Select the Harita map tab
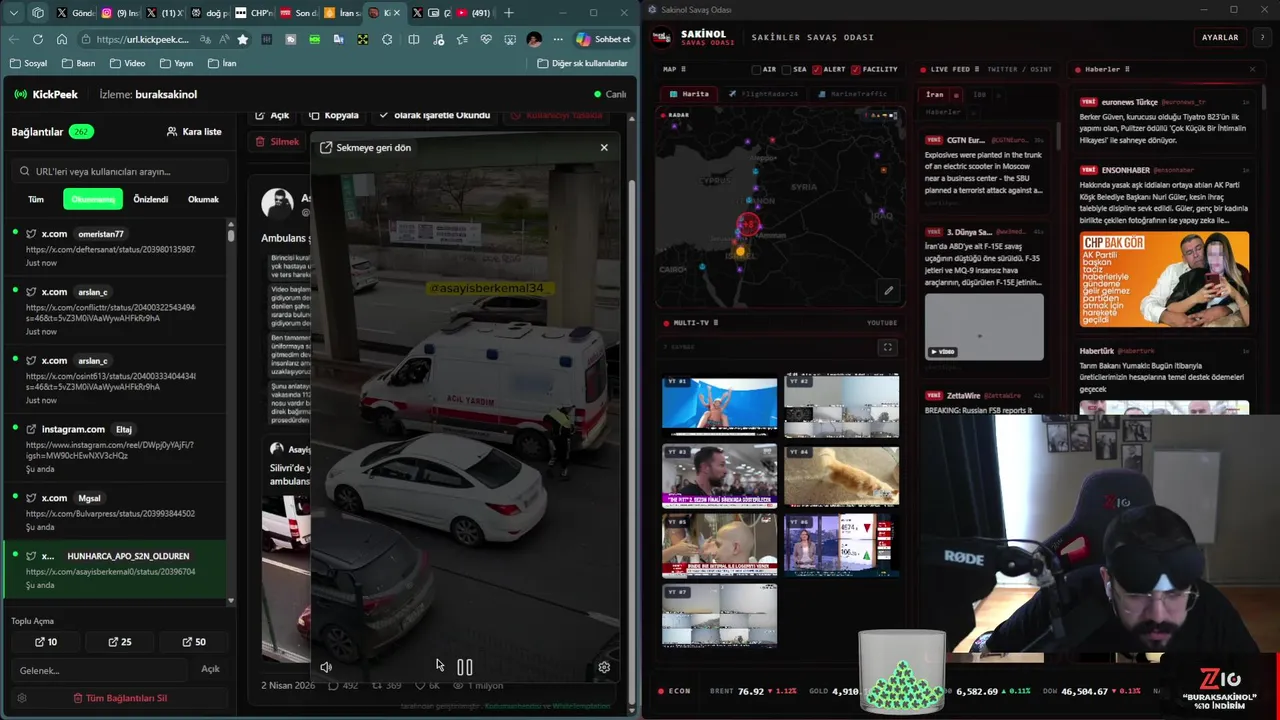The image size is (1280, 720). pyautogui.click(x=690, y=94)
